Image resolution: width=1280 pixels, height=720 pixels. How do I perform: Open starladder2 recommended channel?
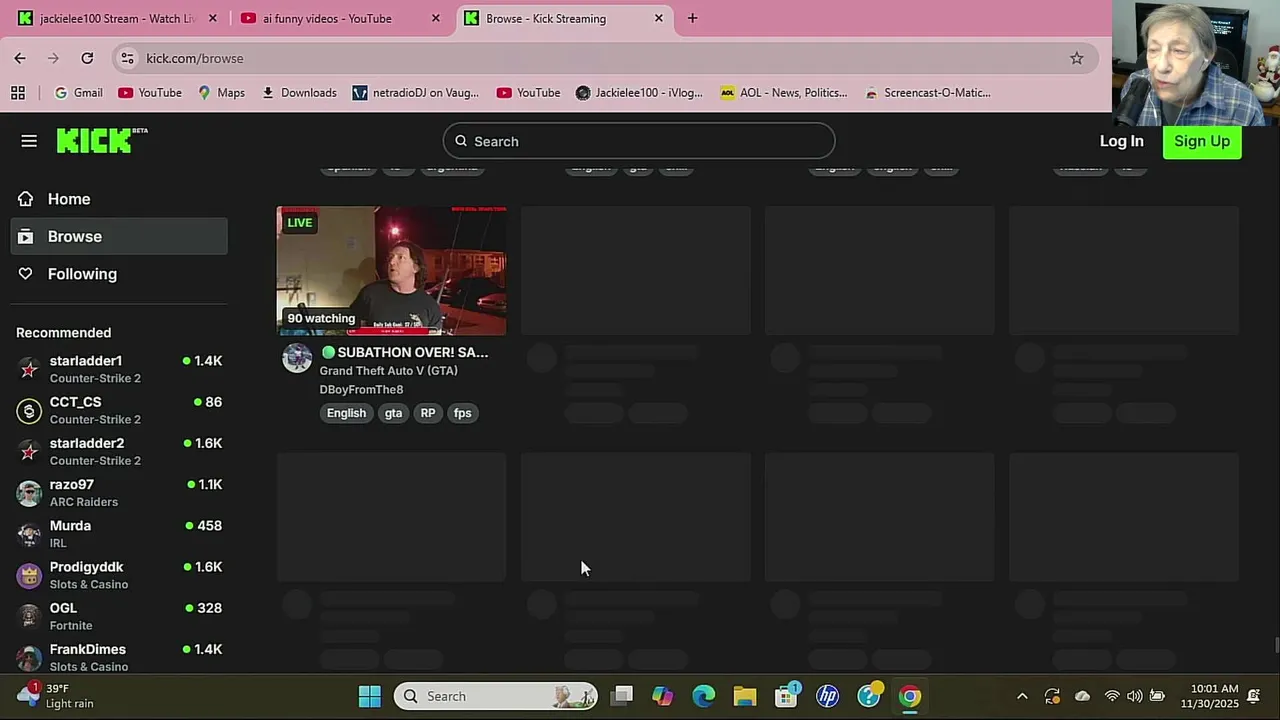[119, 451]
